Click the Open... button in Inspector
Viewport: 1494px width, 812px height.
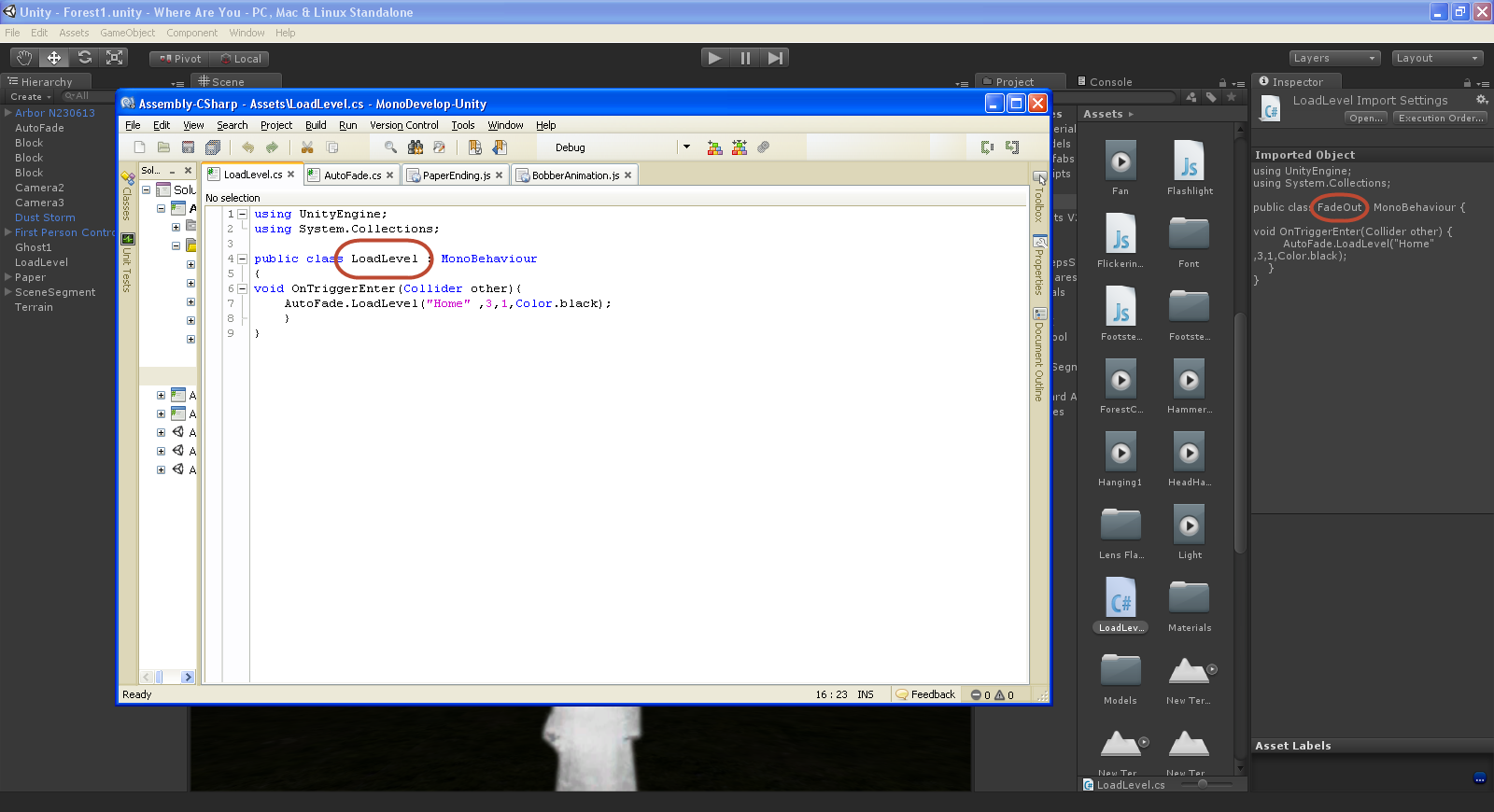tap(1366, 119)
